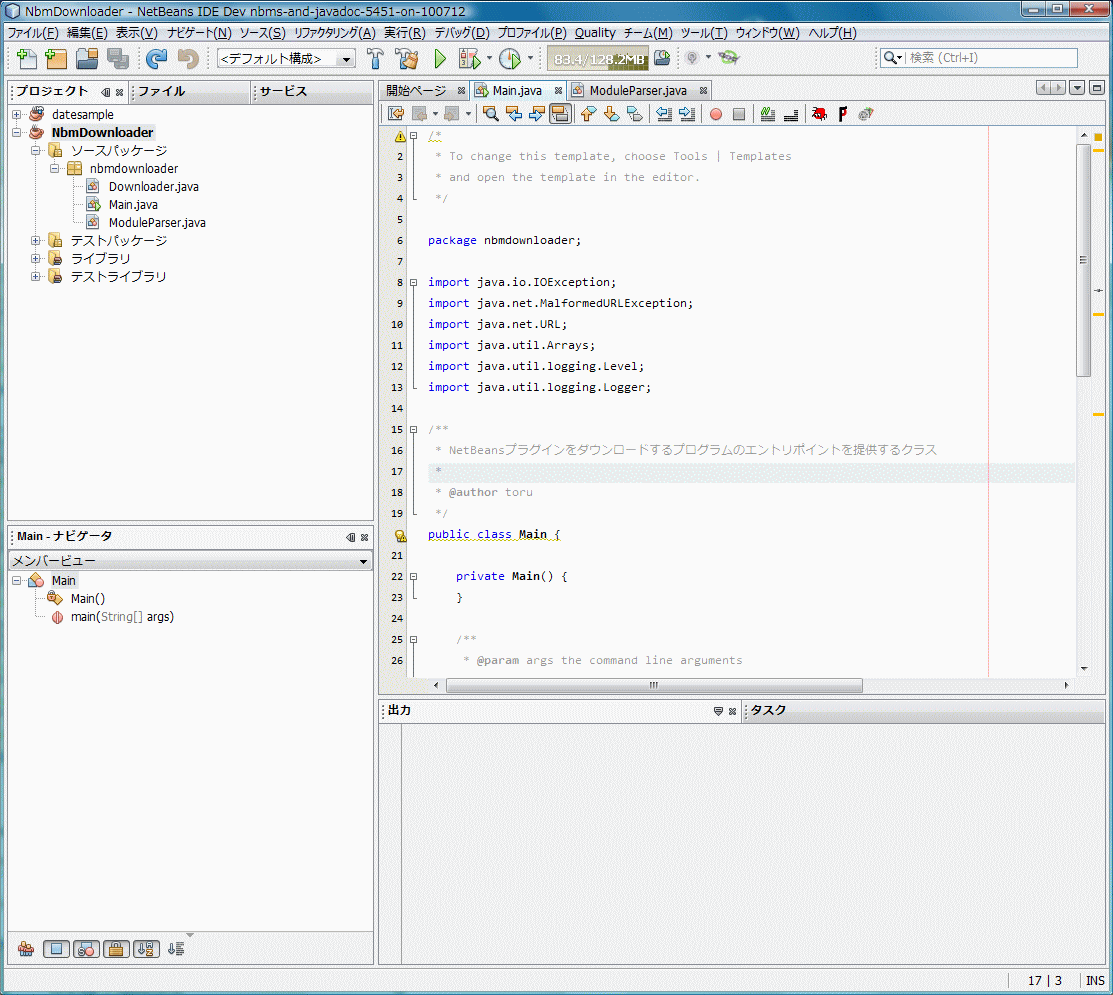Shift the line left in editor toolbar

(664, 114)
